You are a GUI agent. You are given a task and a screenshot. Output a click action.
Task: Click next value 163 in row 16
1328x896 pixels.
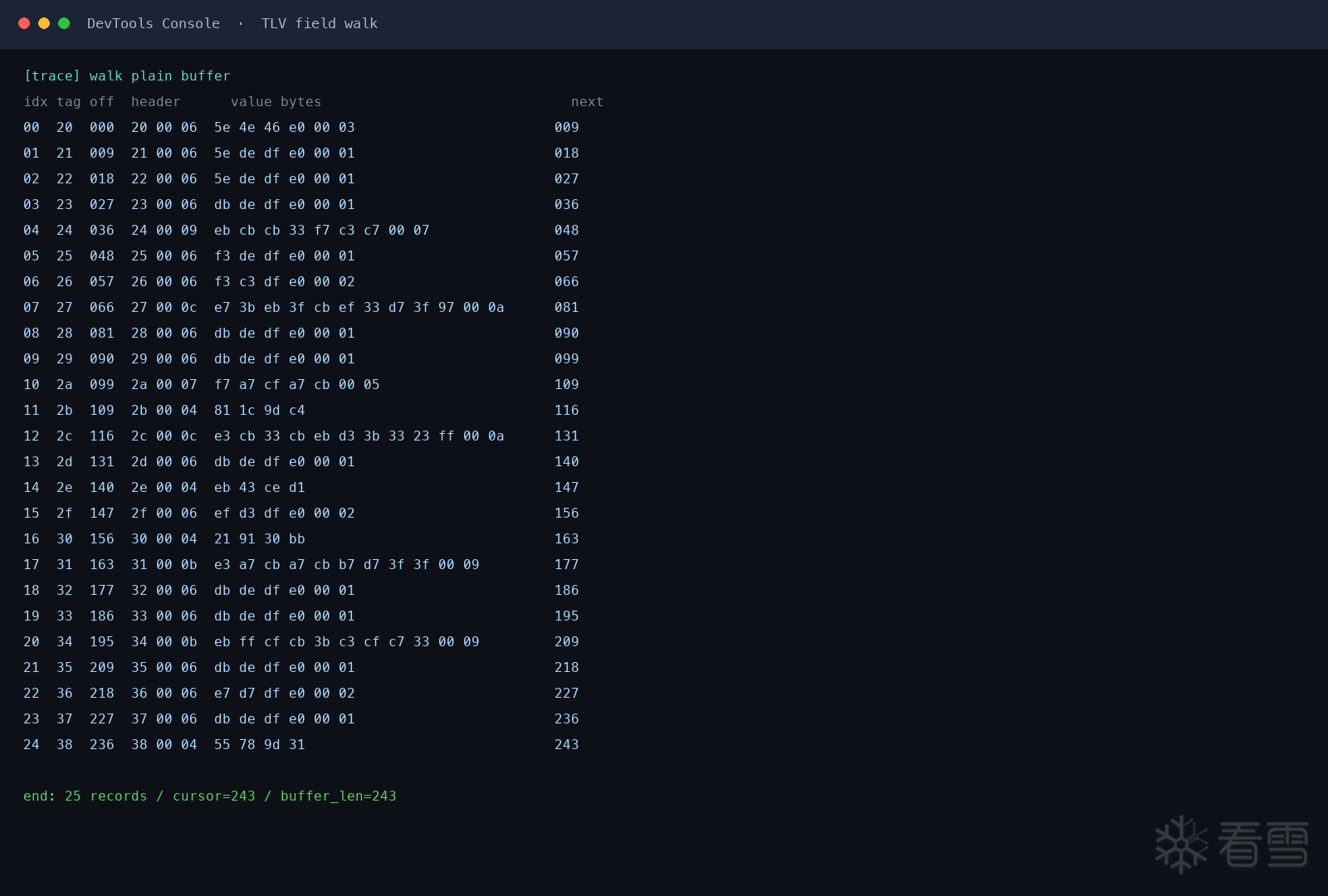567,538
